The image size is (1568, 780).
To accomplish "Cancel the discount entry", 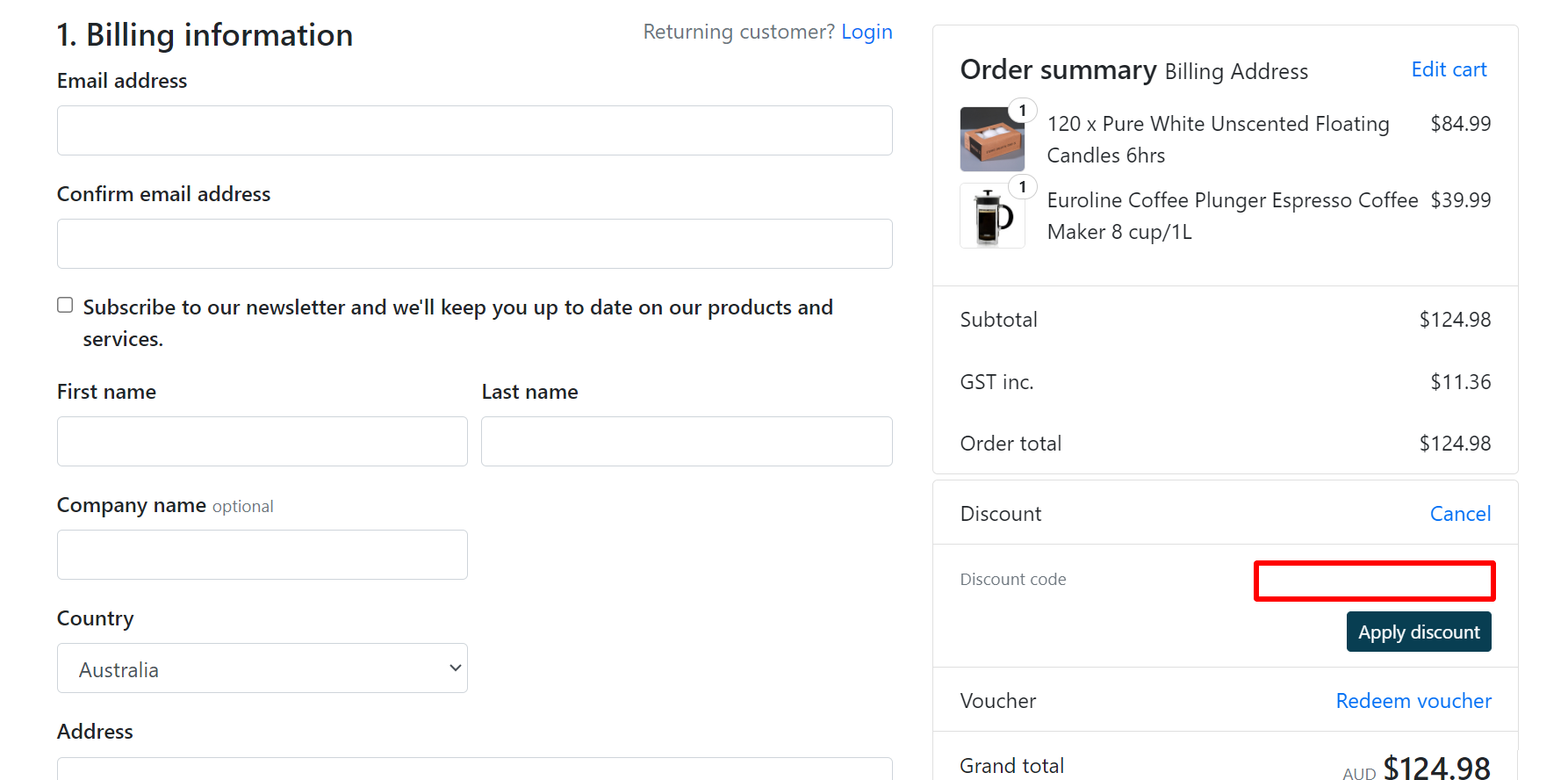I will pyautogui.click(x=1460, y=513).
